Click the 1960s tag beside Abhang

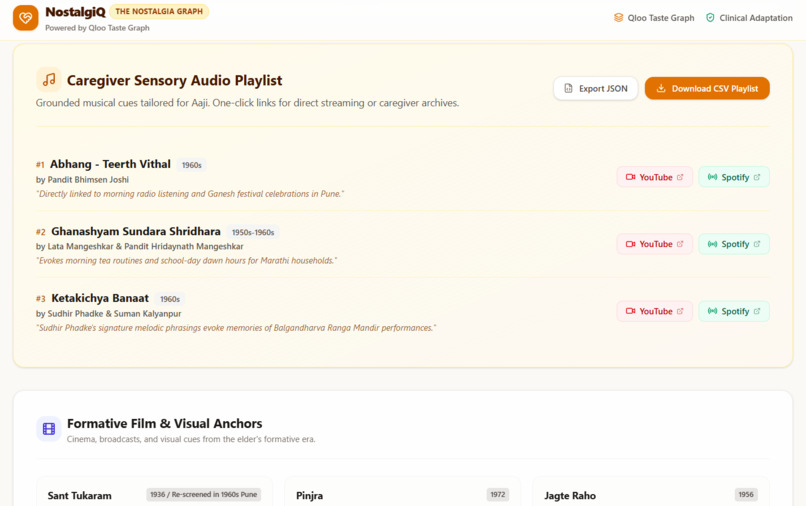click(192, 165)
